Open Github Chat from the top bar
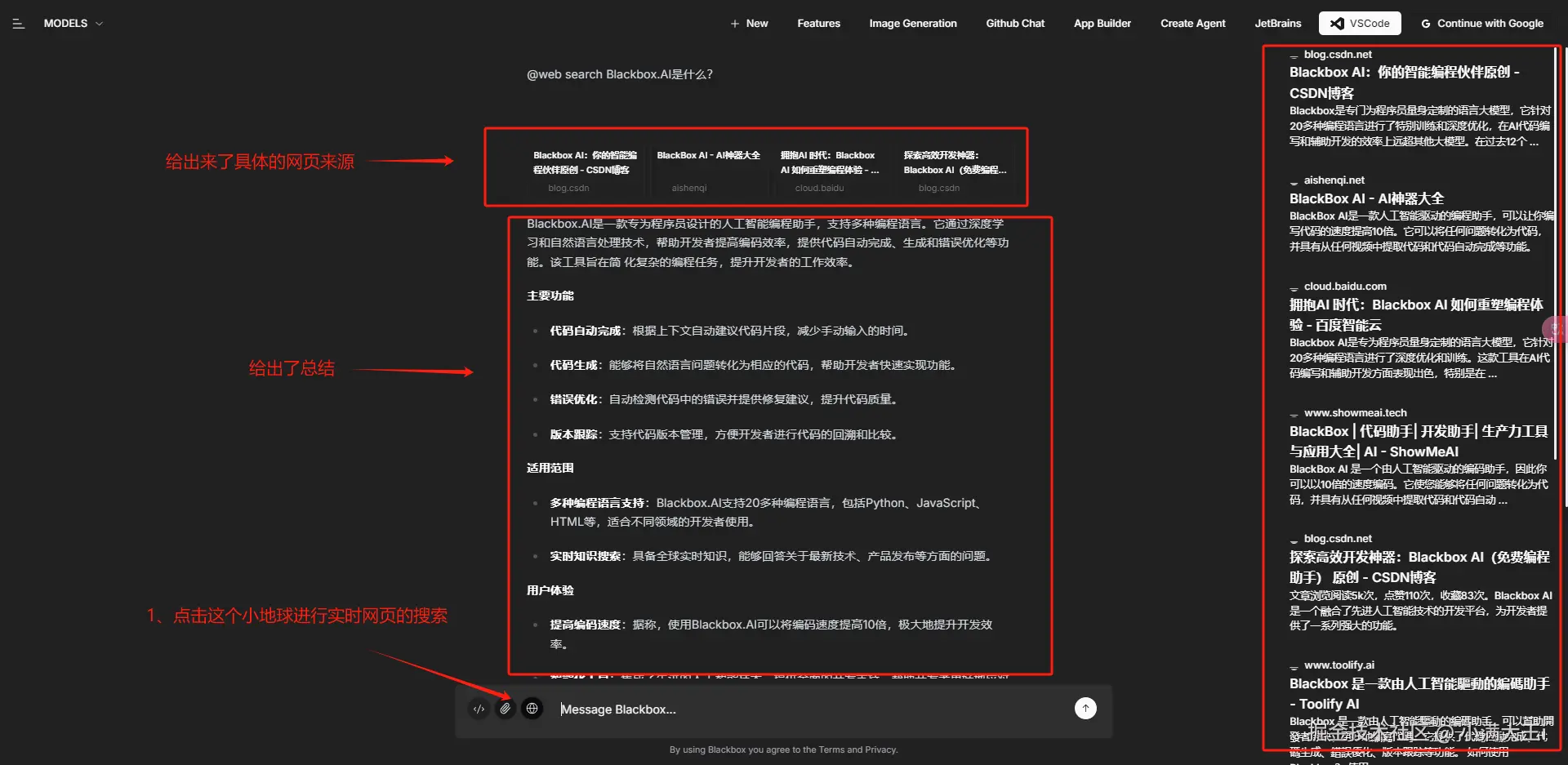Screen dimensions: 1568x765 point(1015,24)
